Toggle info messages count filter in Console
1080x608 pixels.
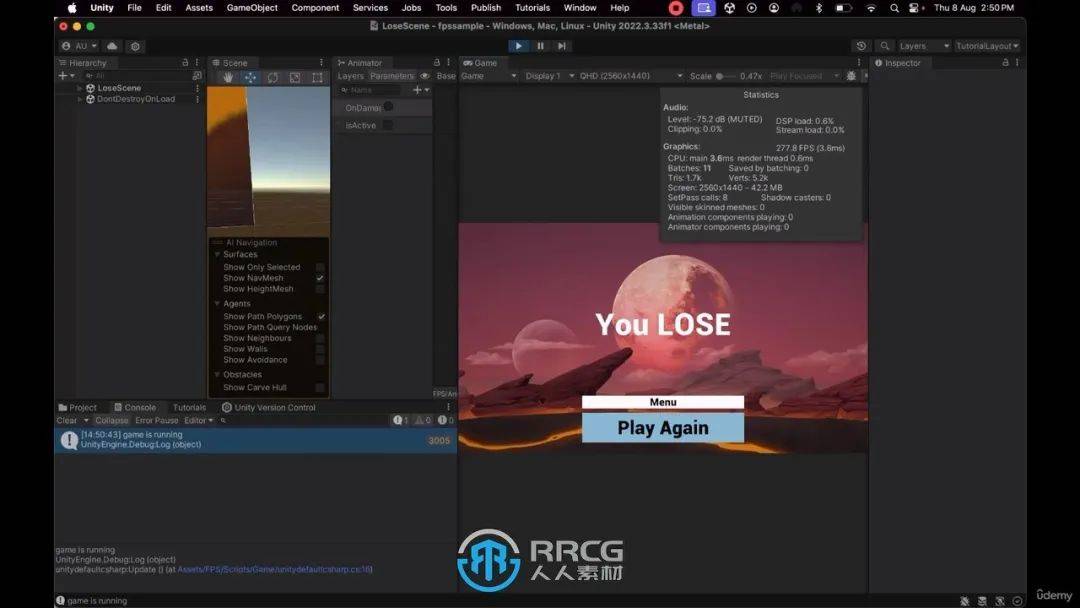pyautogui.click(x=400, y=420)
